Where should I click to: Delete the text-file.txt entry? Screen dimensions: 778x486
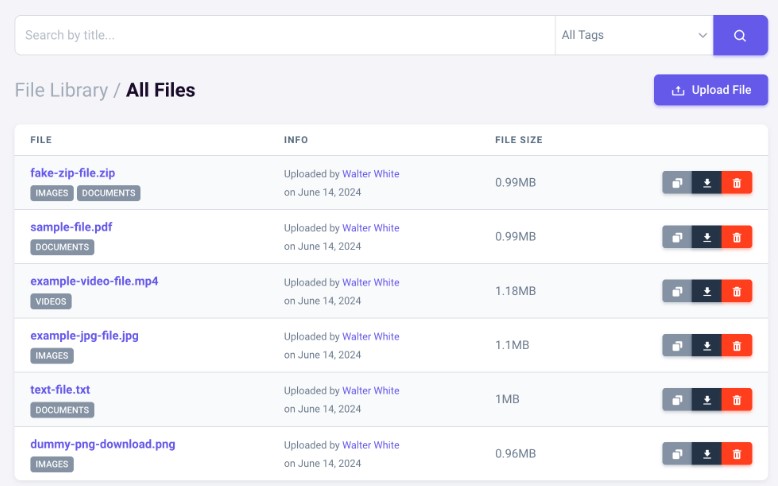click(737, 399)
